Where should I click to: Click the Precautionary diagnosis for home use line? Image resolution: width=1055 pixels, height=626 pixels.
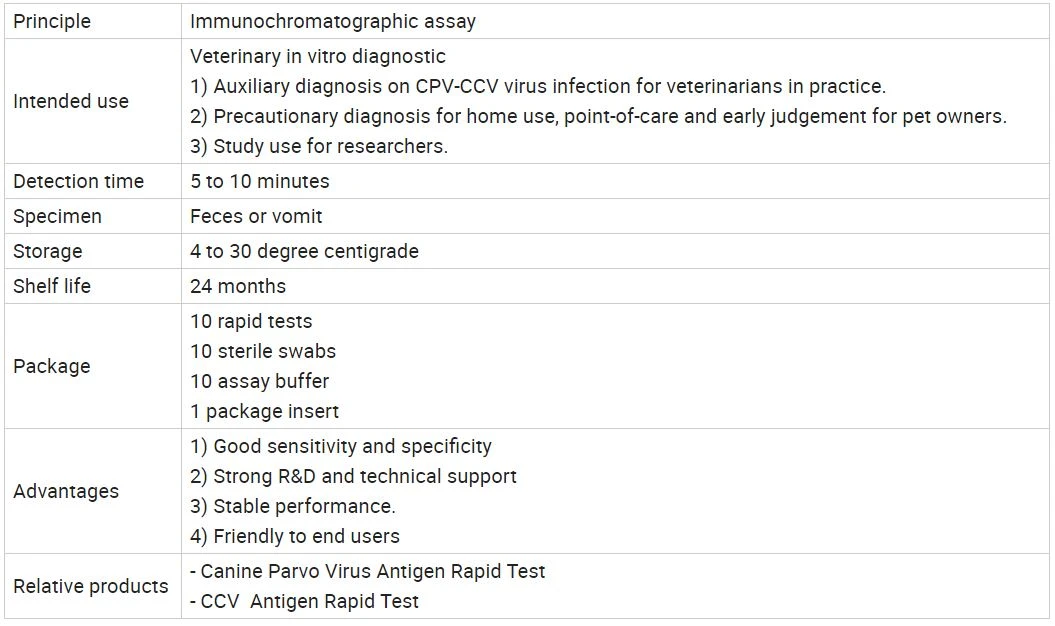click(598, 116)
